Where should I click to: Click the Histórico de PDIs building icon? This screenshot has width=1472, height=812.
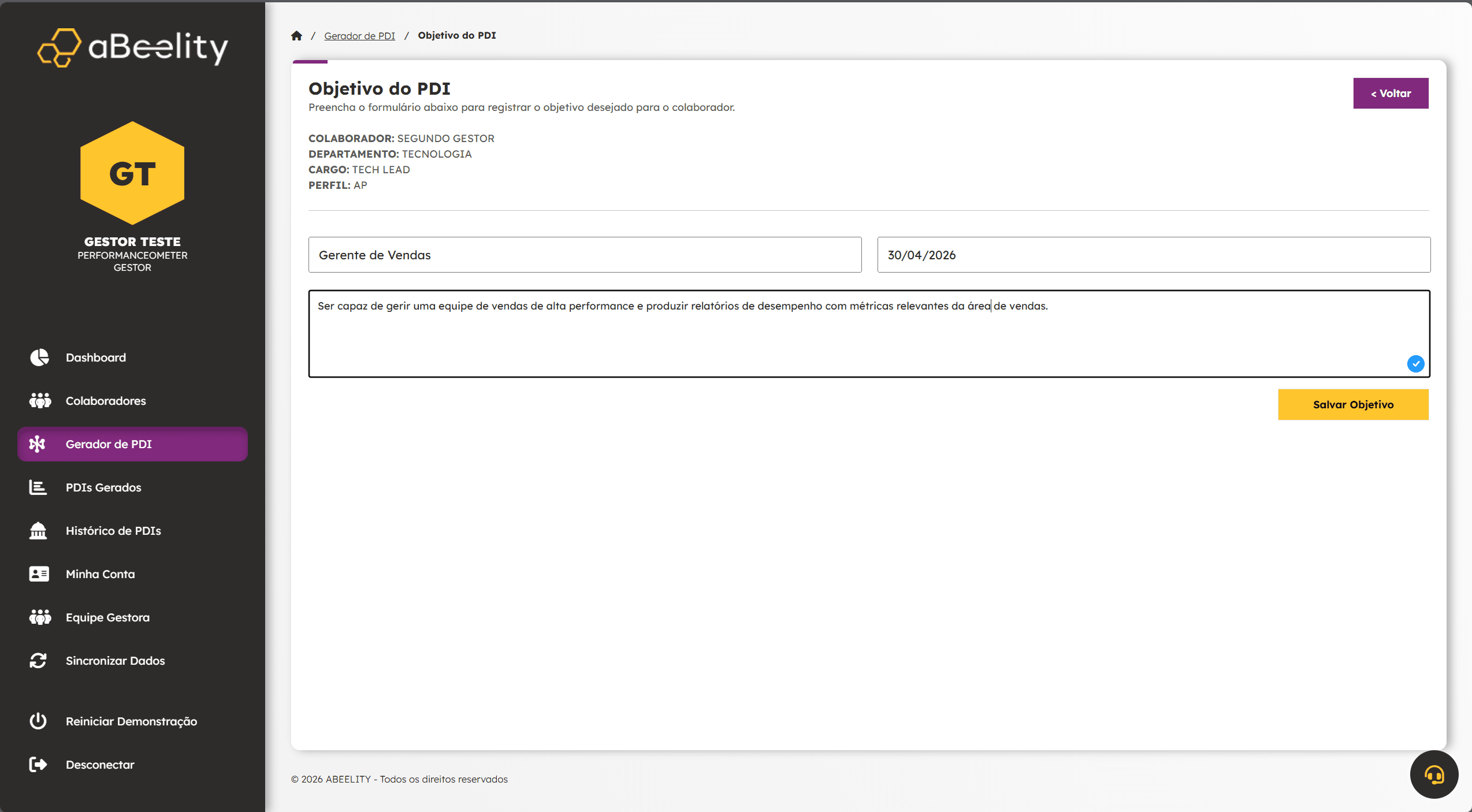(38, 531)
